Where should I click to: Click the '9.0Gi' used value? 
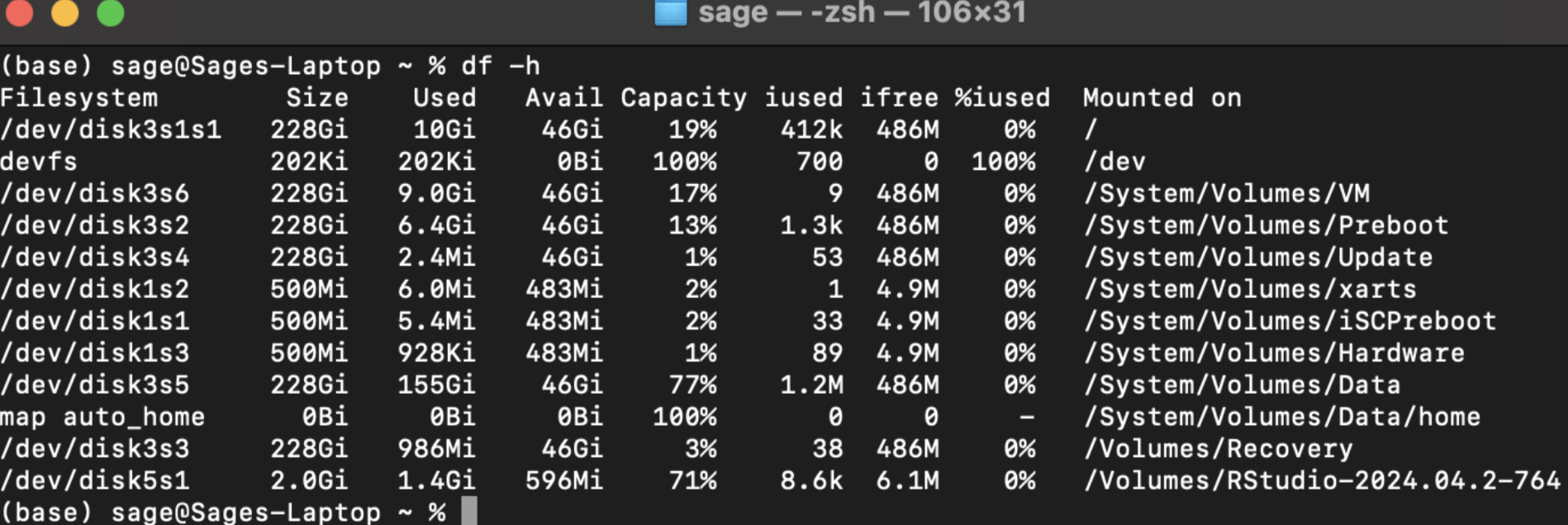pos(436,193)
